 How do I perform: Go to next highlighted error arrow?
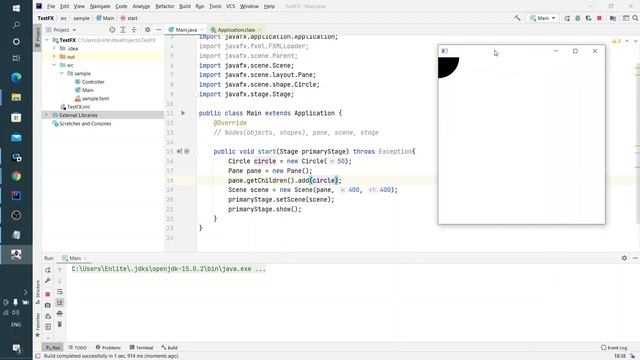click(x=635, y=41)
